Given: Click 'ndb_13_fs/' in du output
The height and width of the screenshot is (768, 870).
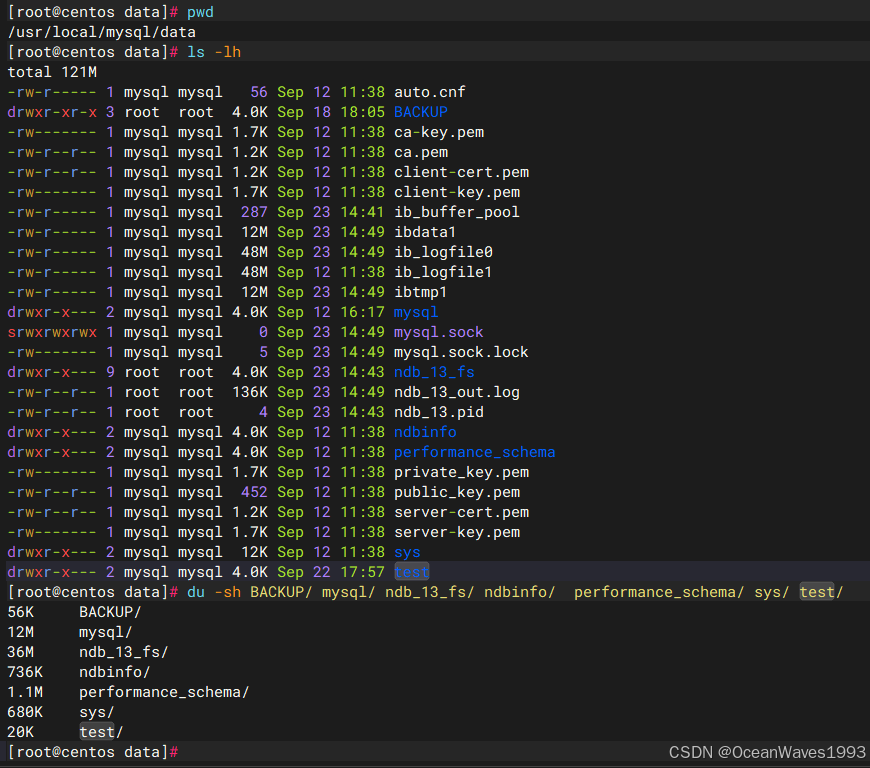Looking at the screenshot, I should (123, 652).
